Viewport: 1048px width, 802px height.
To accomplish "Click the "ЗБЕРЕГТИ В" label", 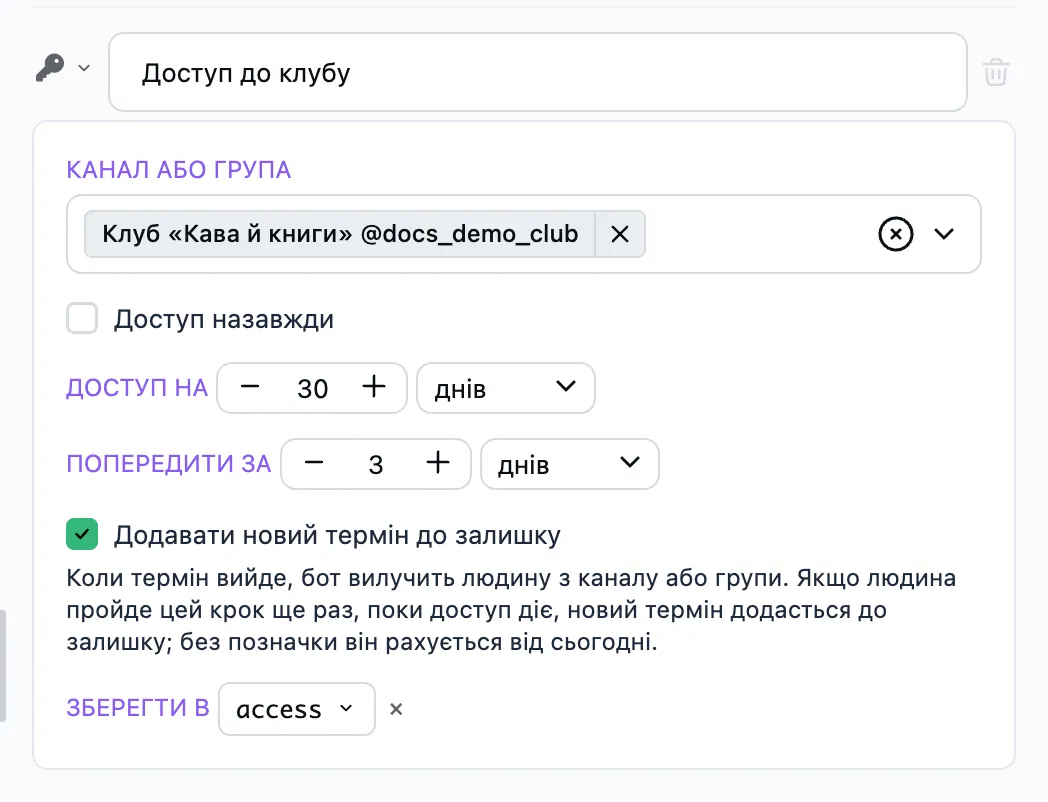I will [138, 708].
